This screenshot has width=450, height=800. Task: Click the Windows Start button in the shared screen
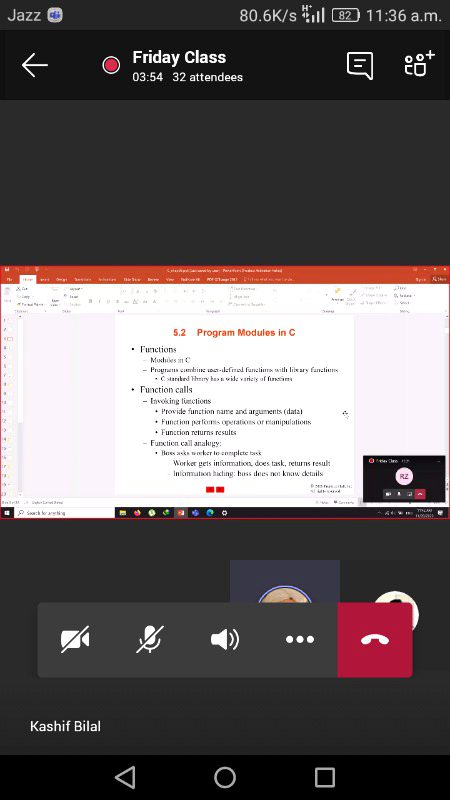coord(7,513)
